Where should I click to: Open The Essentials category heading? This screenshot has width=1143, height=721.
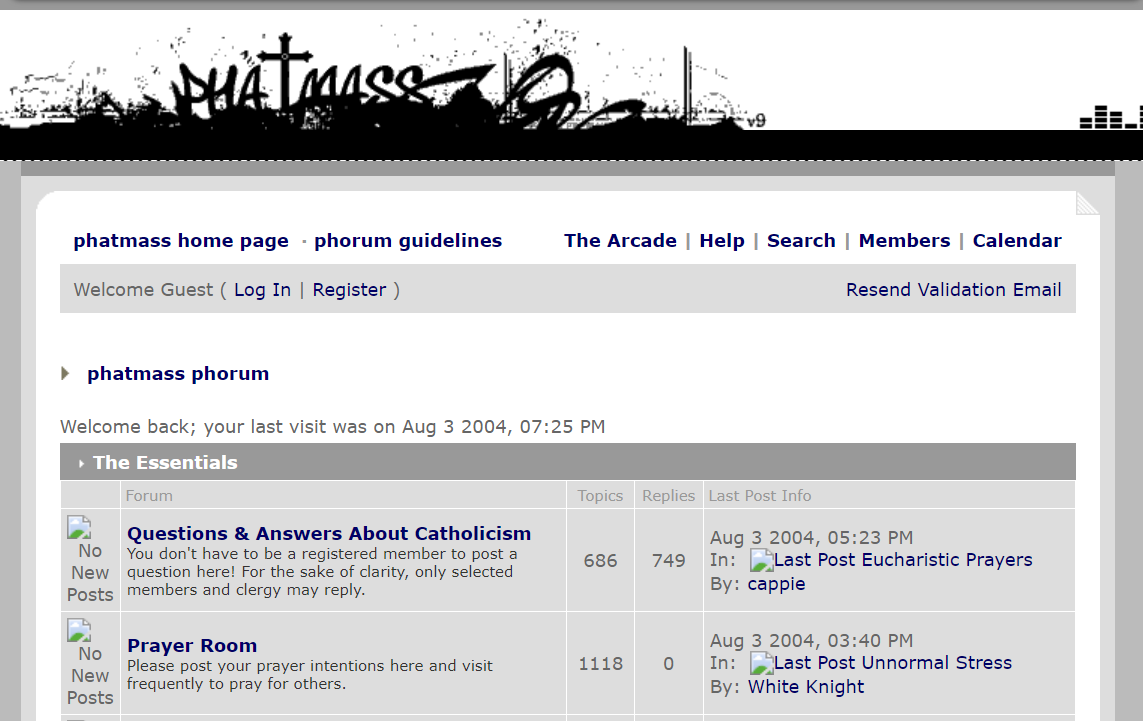(165, 463)
